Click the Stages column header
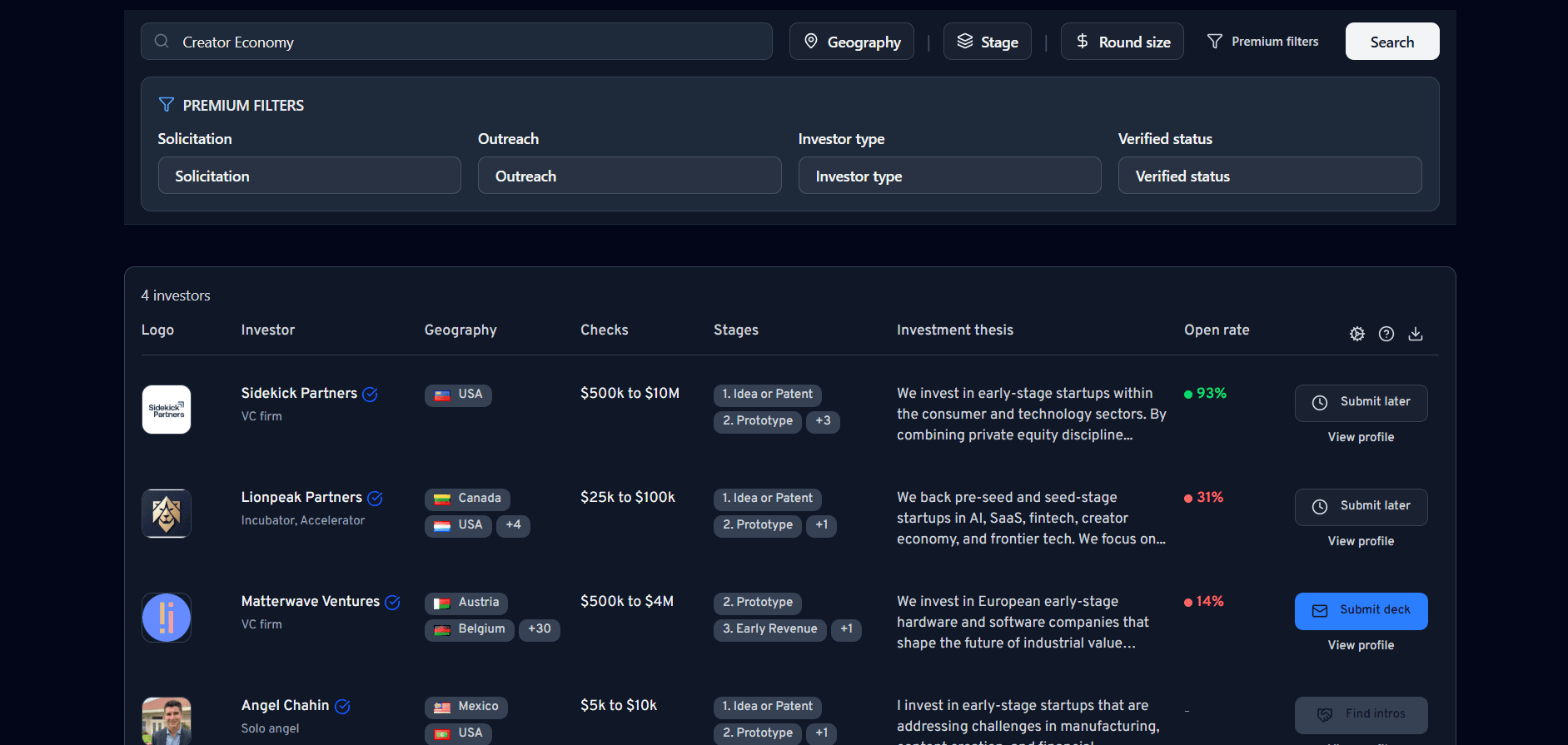The height and width of the screenshot is (745, 1568). click(736, 330)
